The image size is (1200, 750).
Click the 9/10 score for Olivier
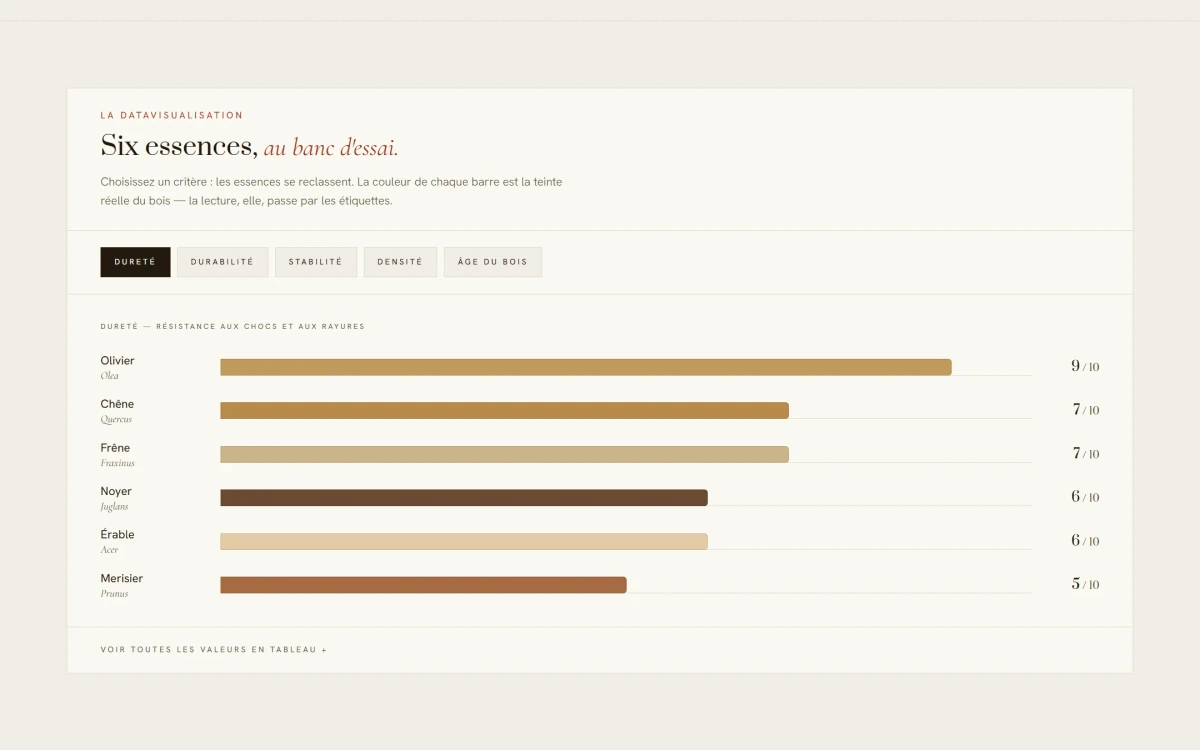point(1085,367)
